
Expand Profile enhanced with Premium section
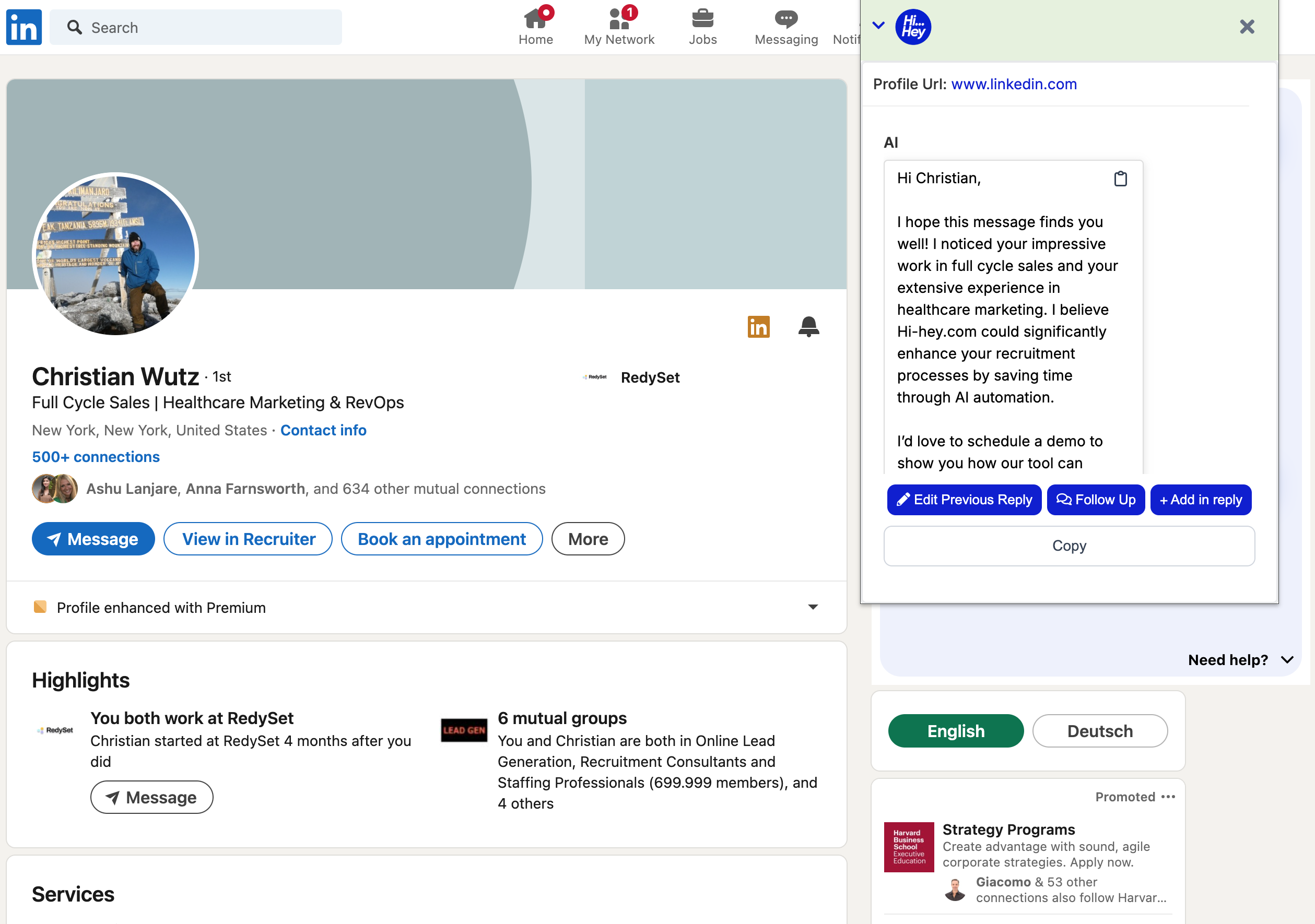click(812, 607)
